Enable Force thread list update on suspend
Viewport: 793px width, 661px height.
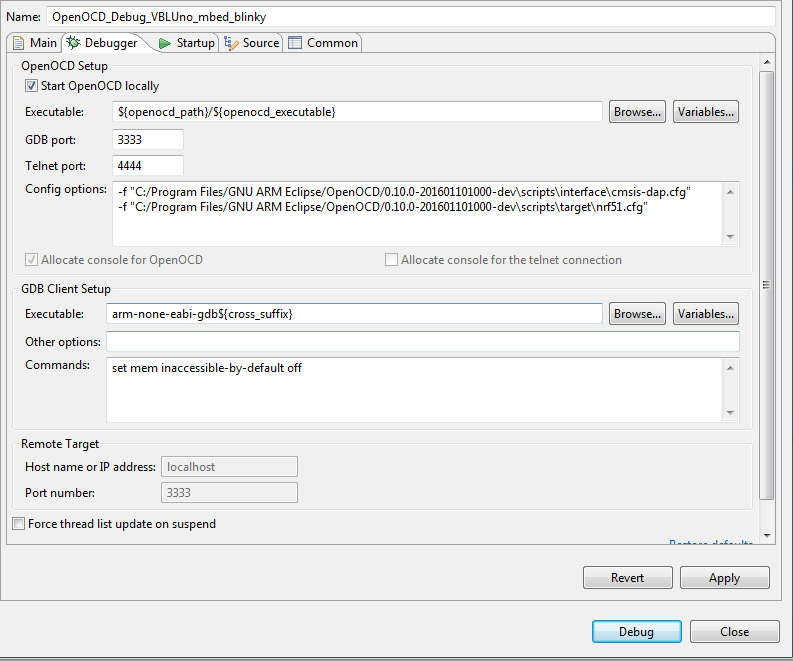pyautogui.click(x=19, y=523)
